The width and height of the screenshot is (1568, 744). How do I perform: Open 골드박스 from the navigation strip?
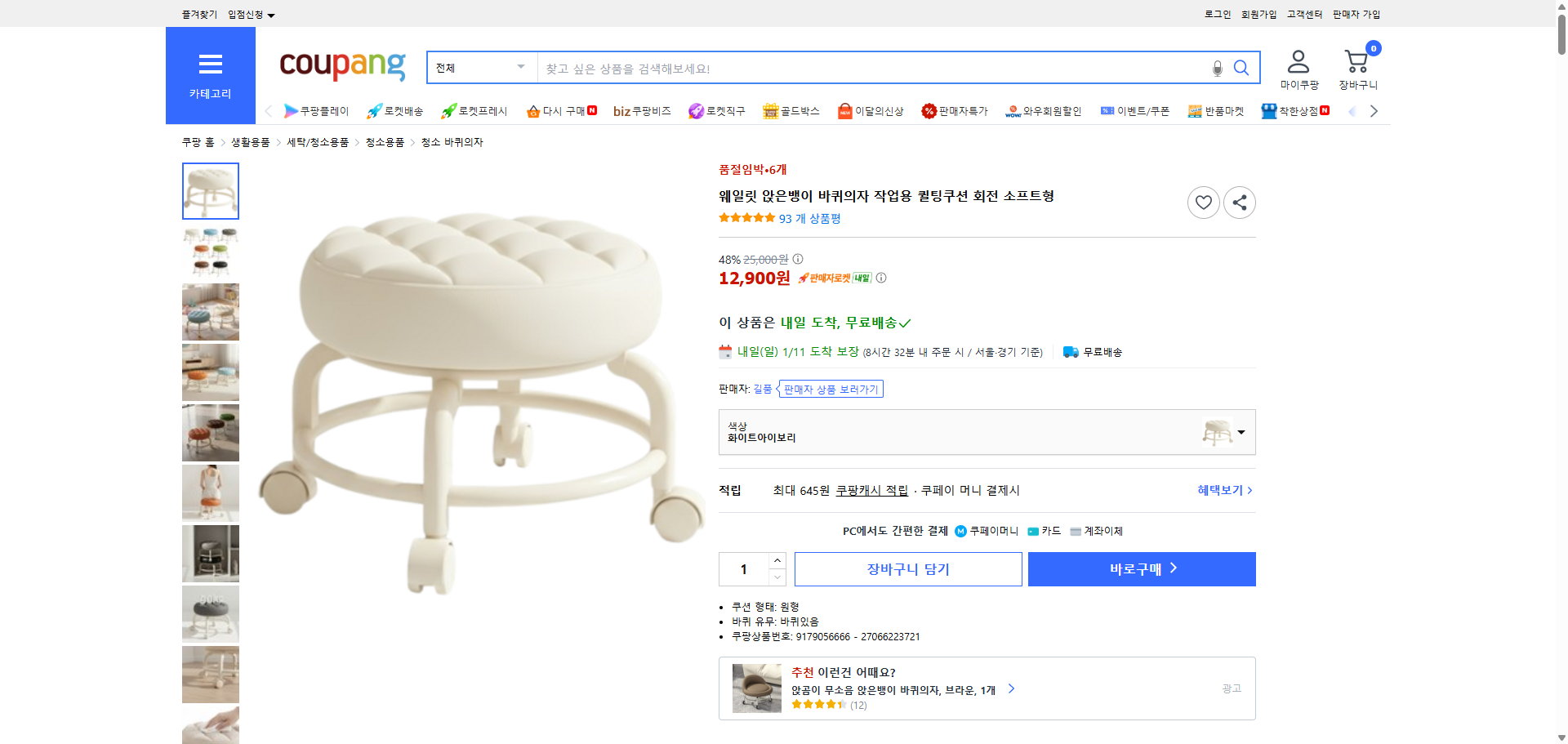point(791,111)
